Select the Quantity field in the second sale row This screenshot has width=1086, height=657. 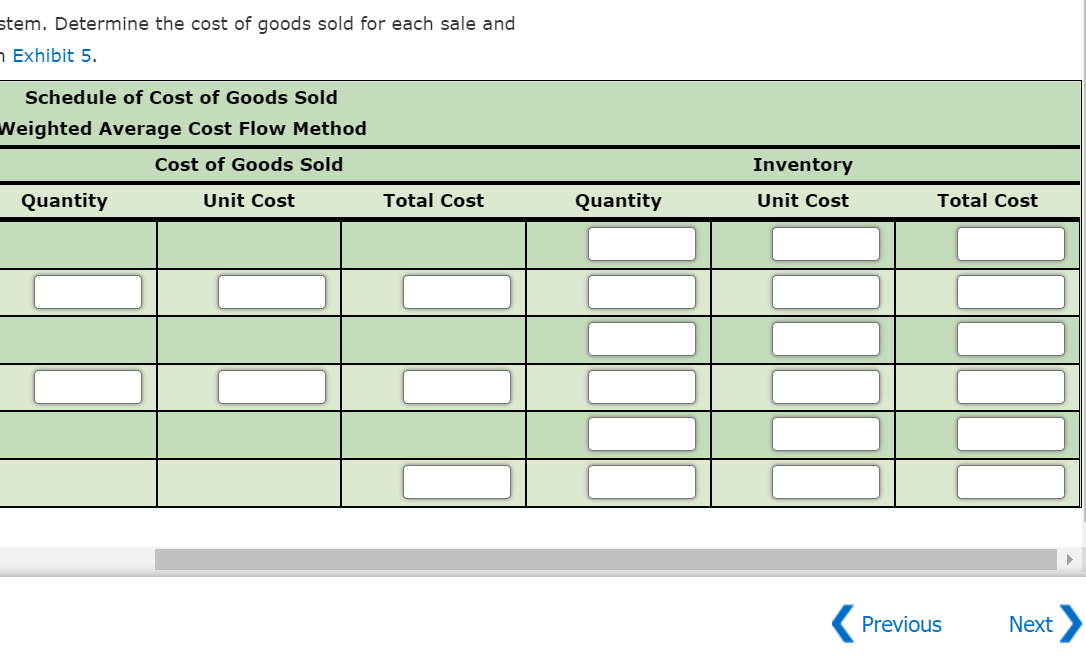(88, 386)
